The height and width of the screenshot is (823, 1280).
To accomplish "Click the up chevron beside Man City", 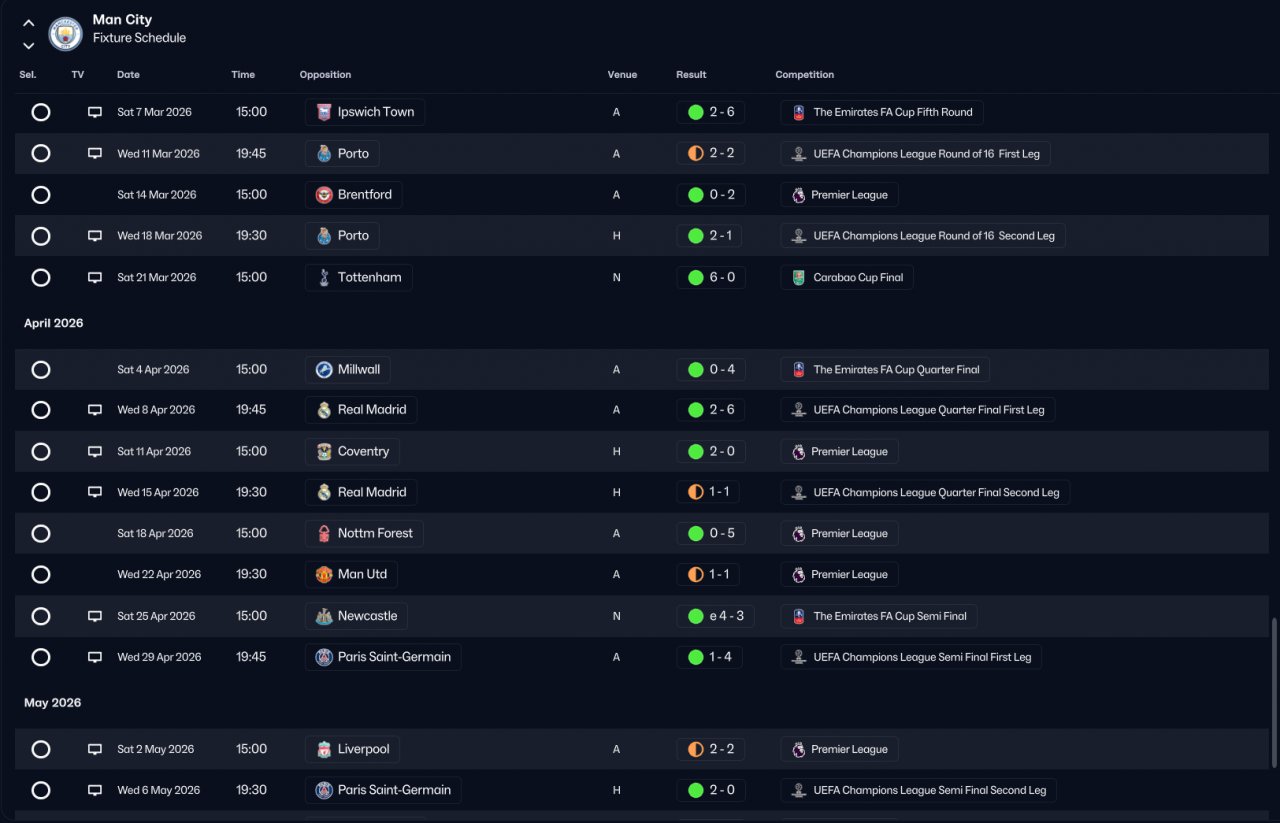I will [x=28, y=23].
